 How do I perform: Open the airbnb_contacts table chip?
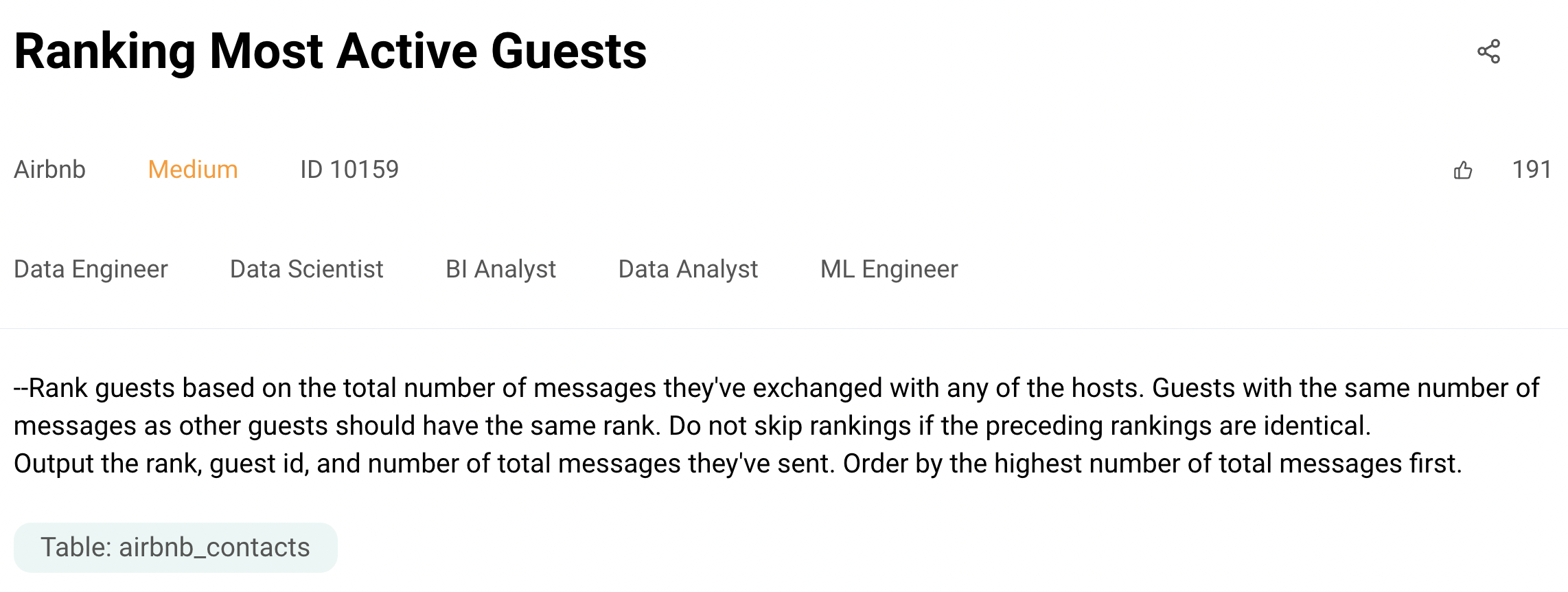175,547
